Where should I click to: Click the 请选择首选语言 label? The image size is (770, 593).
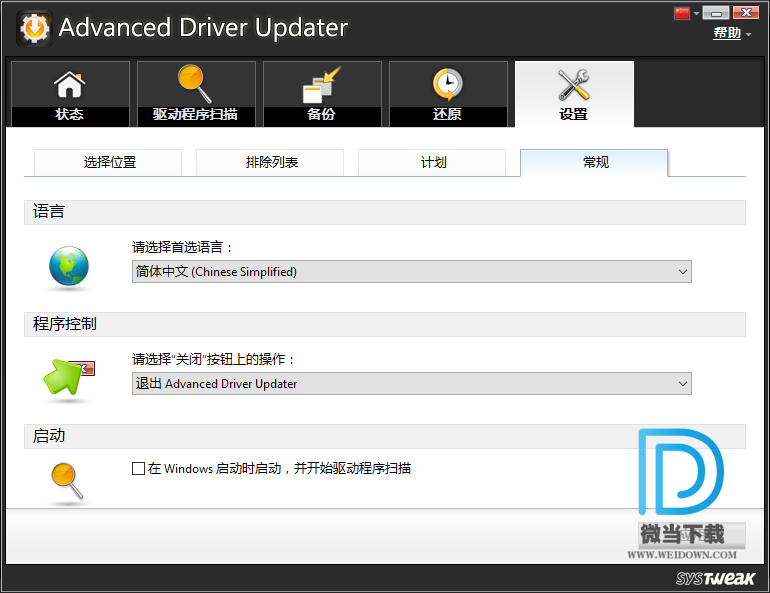point(182,247)
